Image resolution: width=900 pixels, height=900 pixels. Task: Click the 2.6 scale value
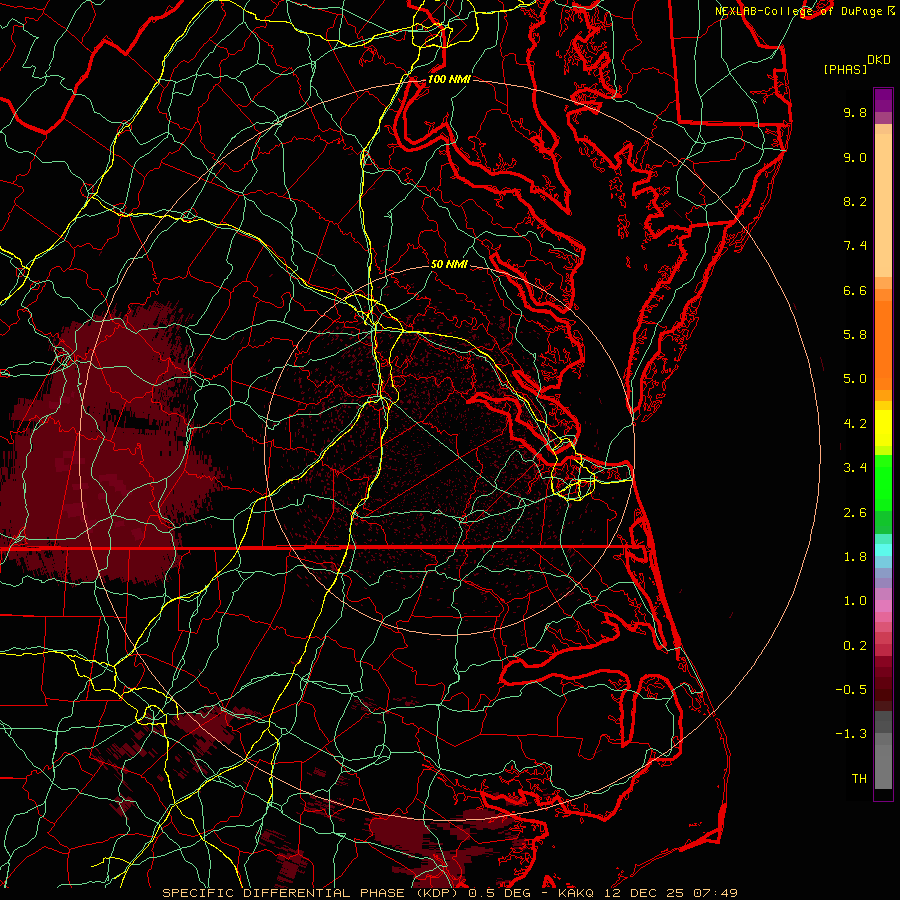point(855,513)
